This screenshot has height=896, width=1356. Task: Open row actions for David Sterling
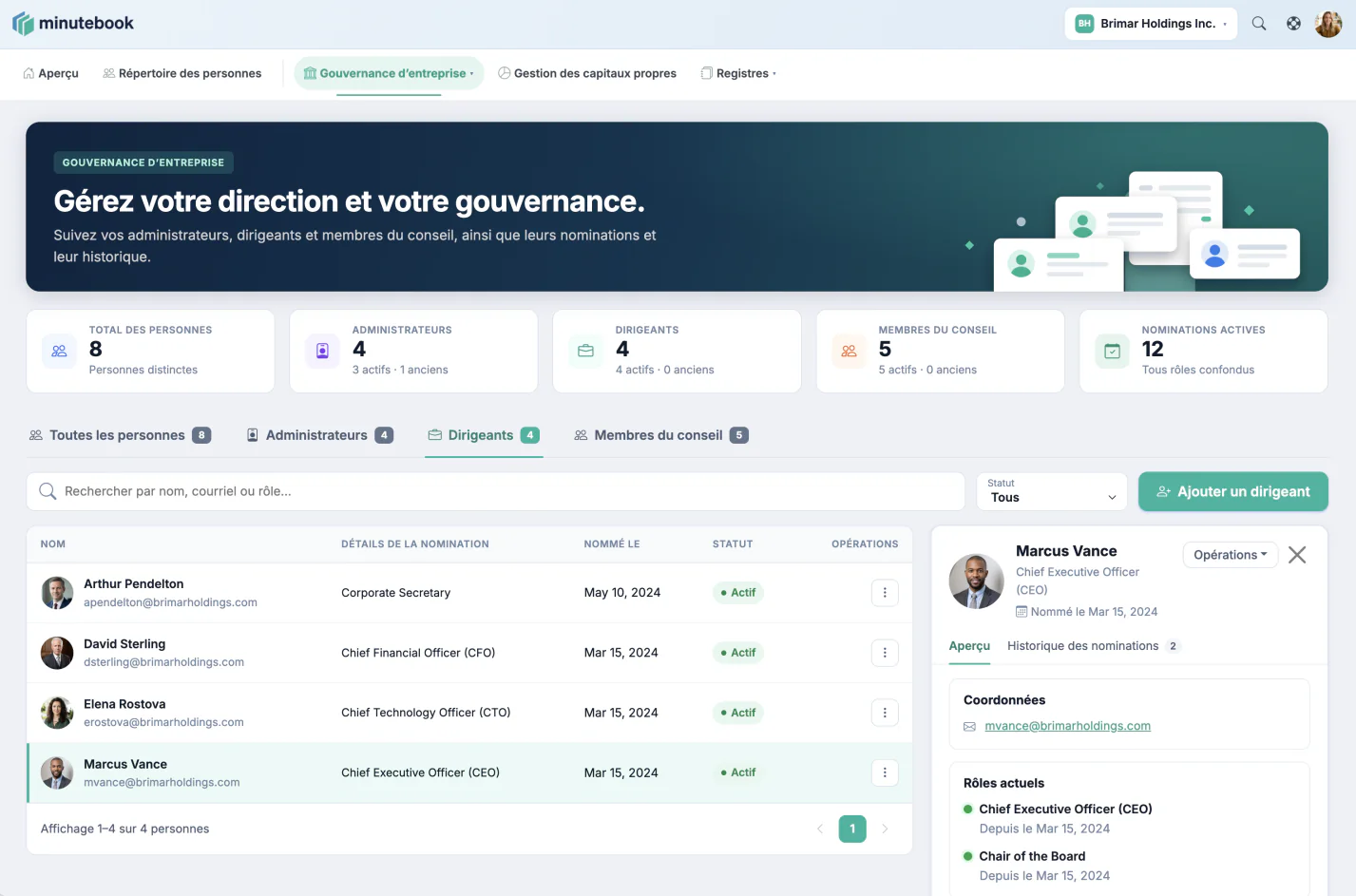(885, 653)
